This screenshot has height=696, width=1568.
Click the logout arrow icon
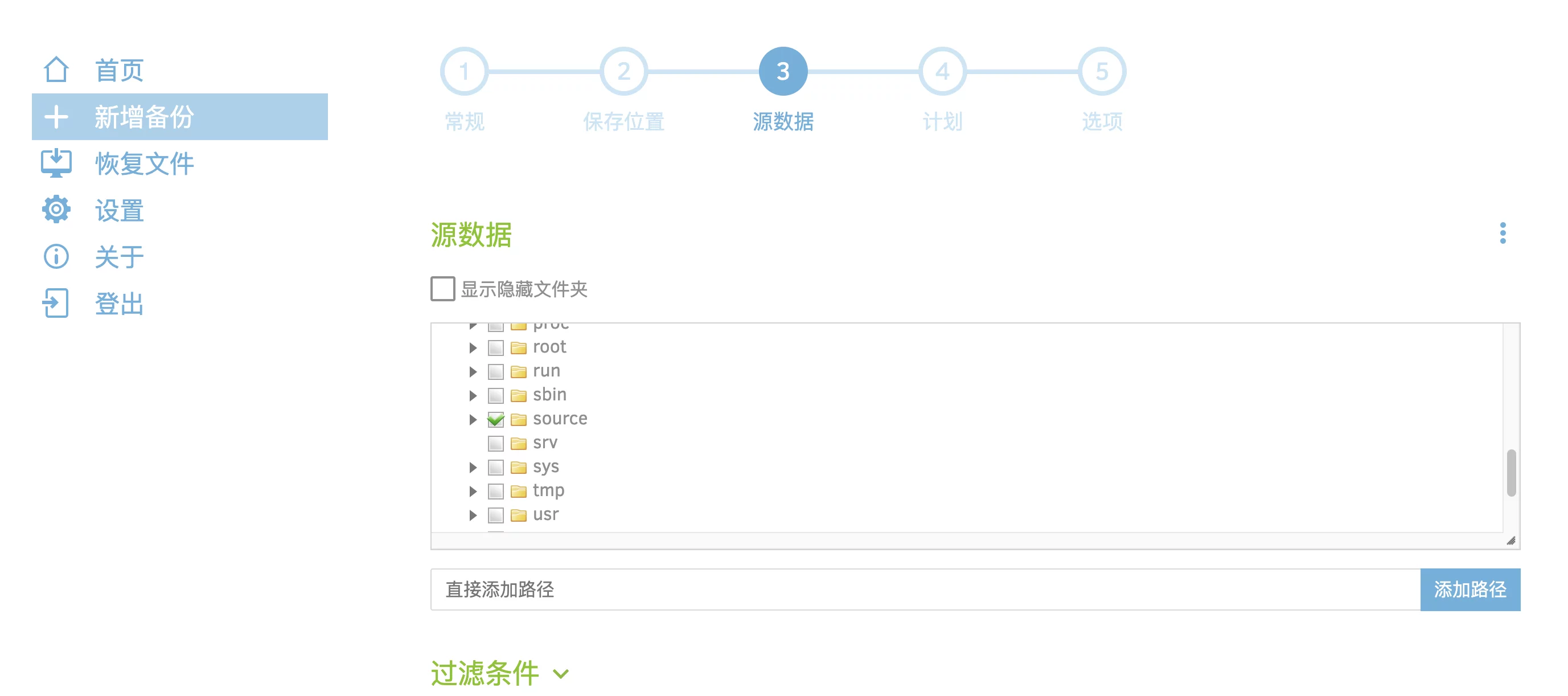click(56, 302)
